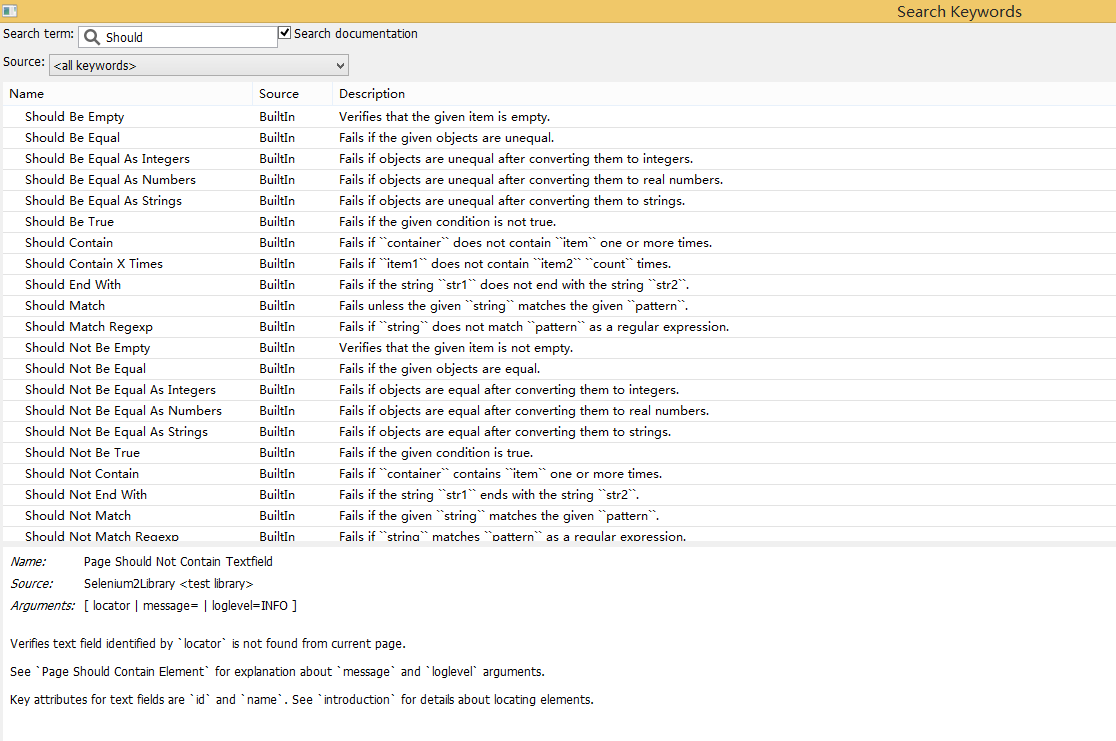Screen dimensions: 1116x741
Task: Select Should Not Be Equal As Numbers
Action: 123,411
